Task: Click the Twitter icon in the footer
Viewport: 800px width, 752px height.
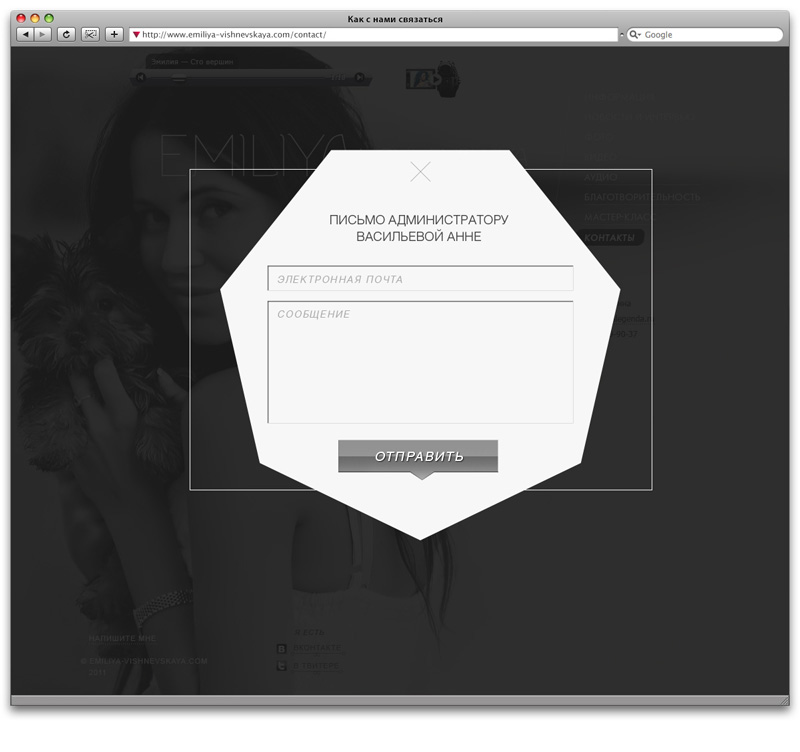Action: click(x=281, y=666)
